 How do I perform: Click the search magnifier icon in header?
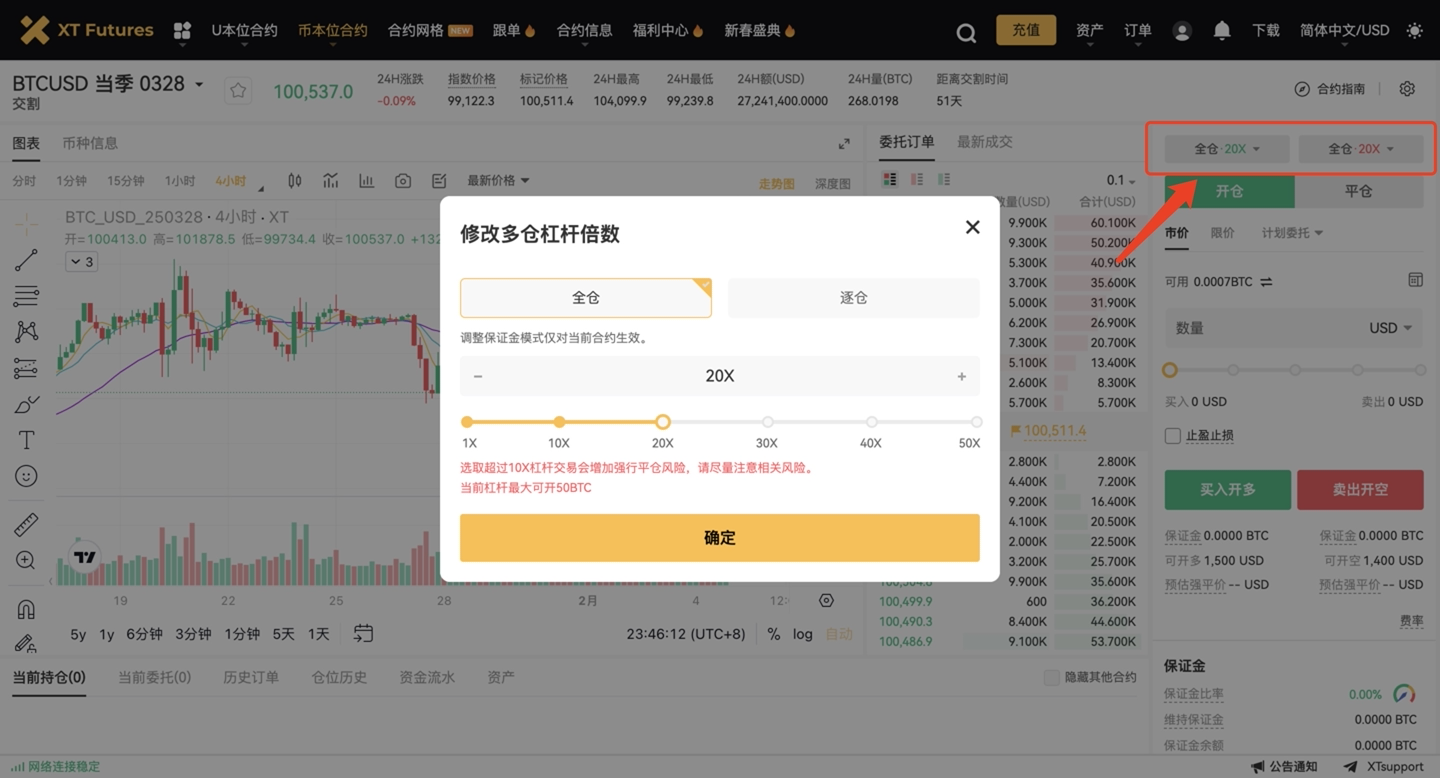point(965,32)
